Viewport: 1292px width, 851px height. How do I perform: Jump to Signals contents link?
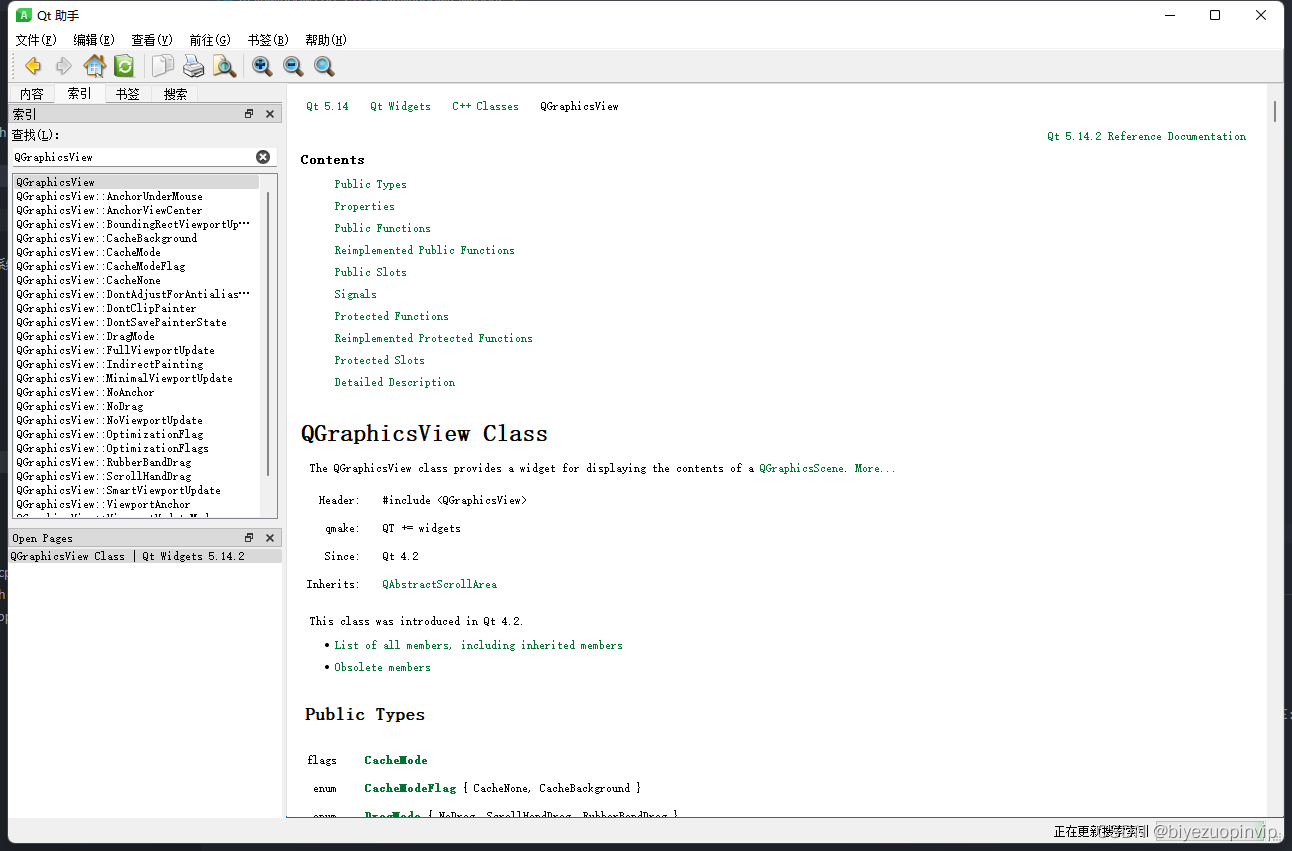(x=355, y=294)
